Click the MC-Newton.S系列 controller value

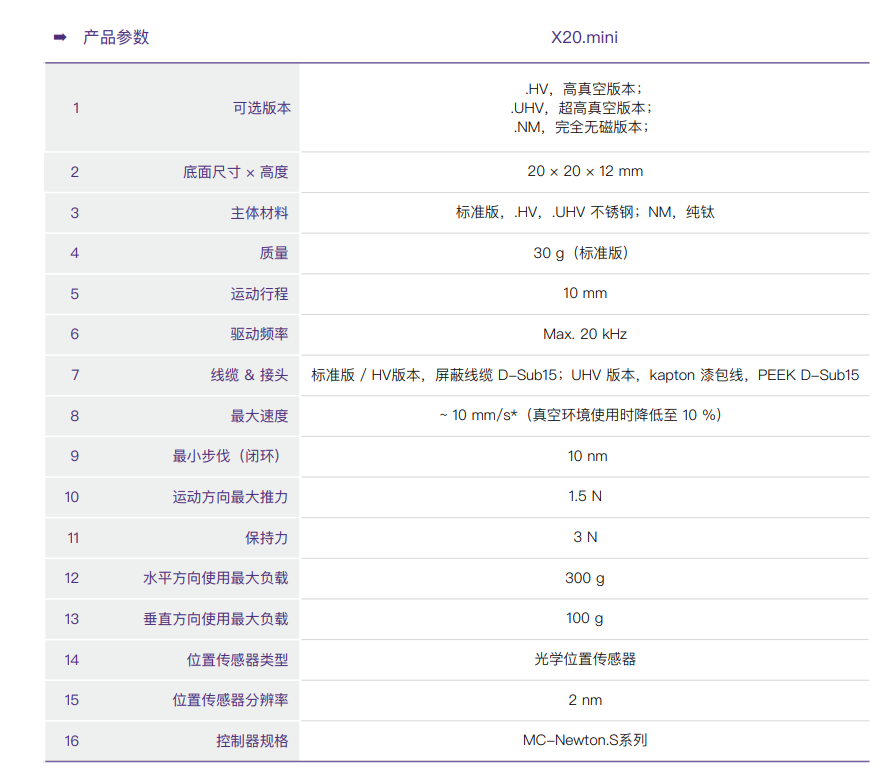click(x=585, y=741)
